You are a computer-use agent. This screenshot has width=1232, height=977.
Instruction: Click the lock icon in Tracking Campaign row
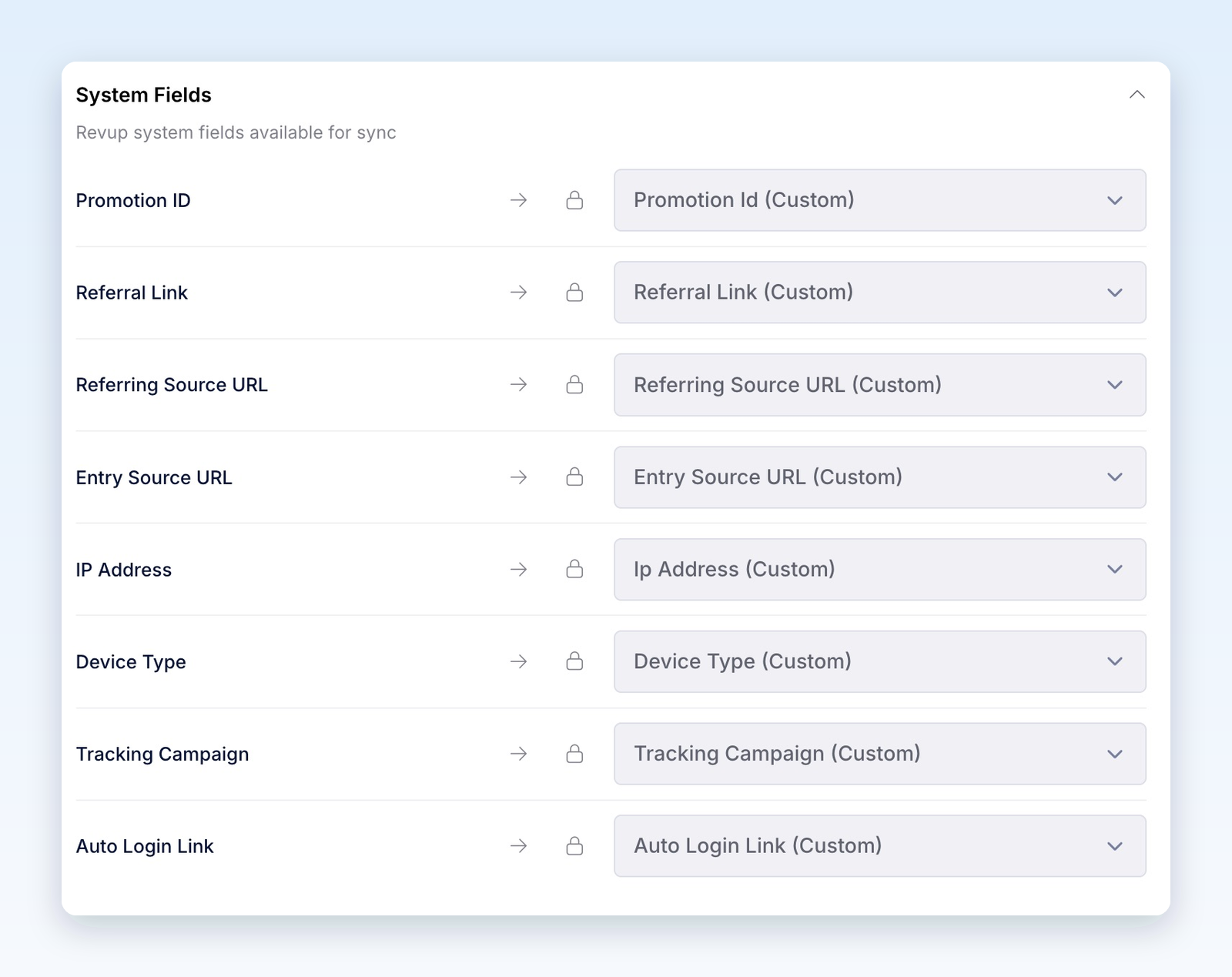[x=574, y=754]
